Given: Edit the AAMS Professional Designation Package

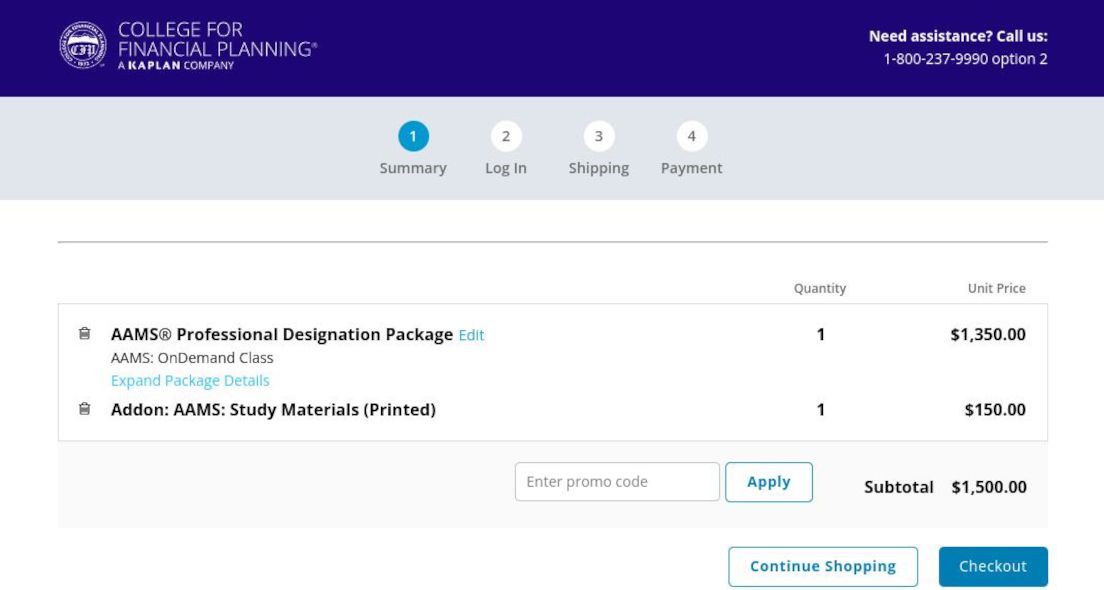Looking at the screenshot, I should 471,335.
